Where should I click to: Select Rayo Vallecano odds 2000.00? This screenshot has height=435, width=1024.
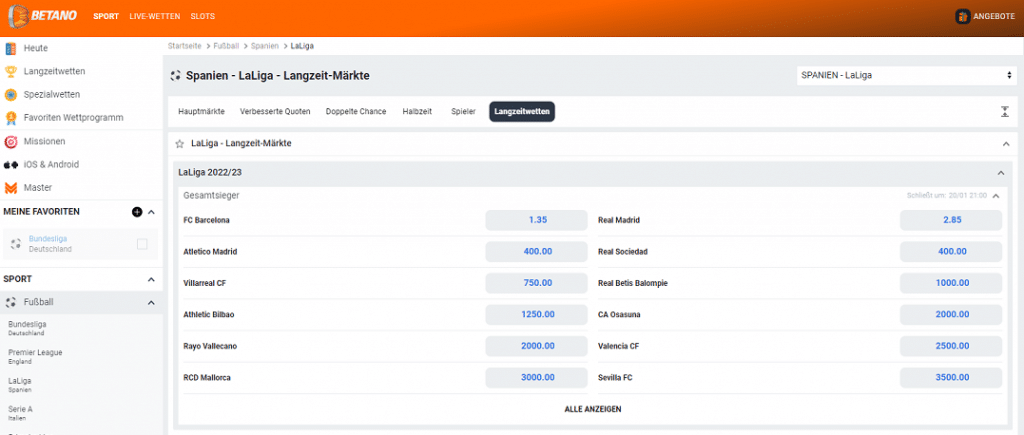pyautogui.click(x=537, y=346)
